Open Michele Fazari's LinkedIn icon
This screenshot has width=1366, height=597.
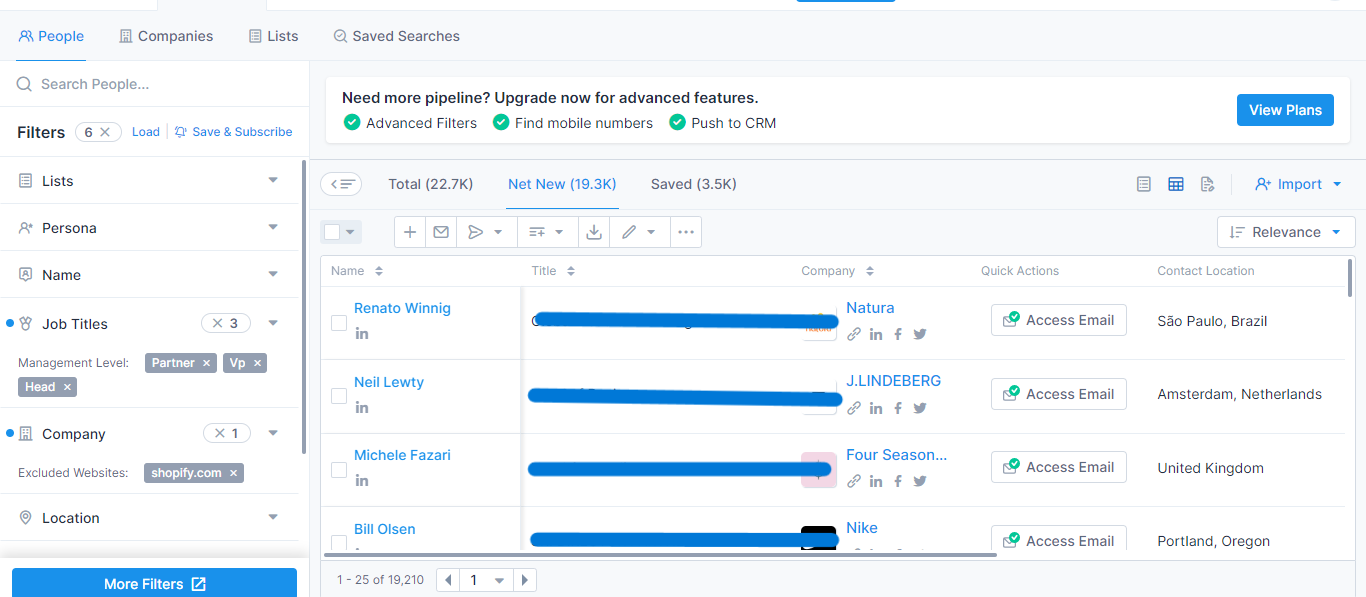click(x=362, y=480)
